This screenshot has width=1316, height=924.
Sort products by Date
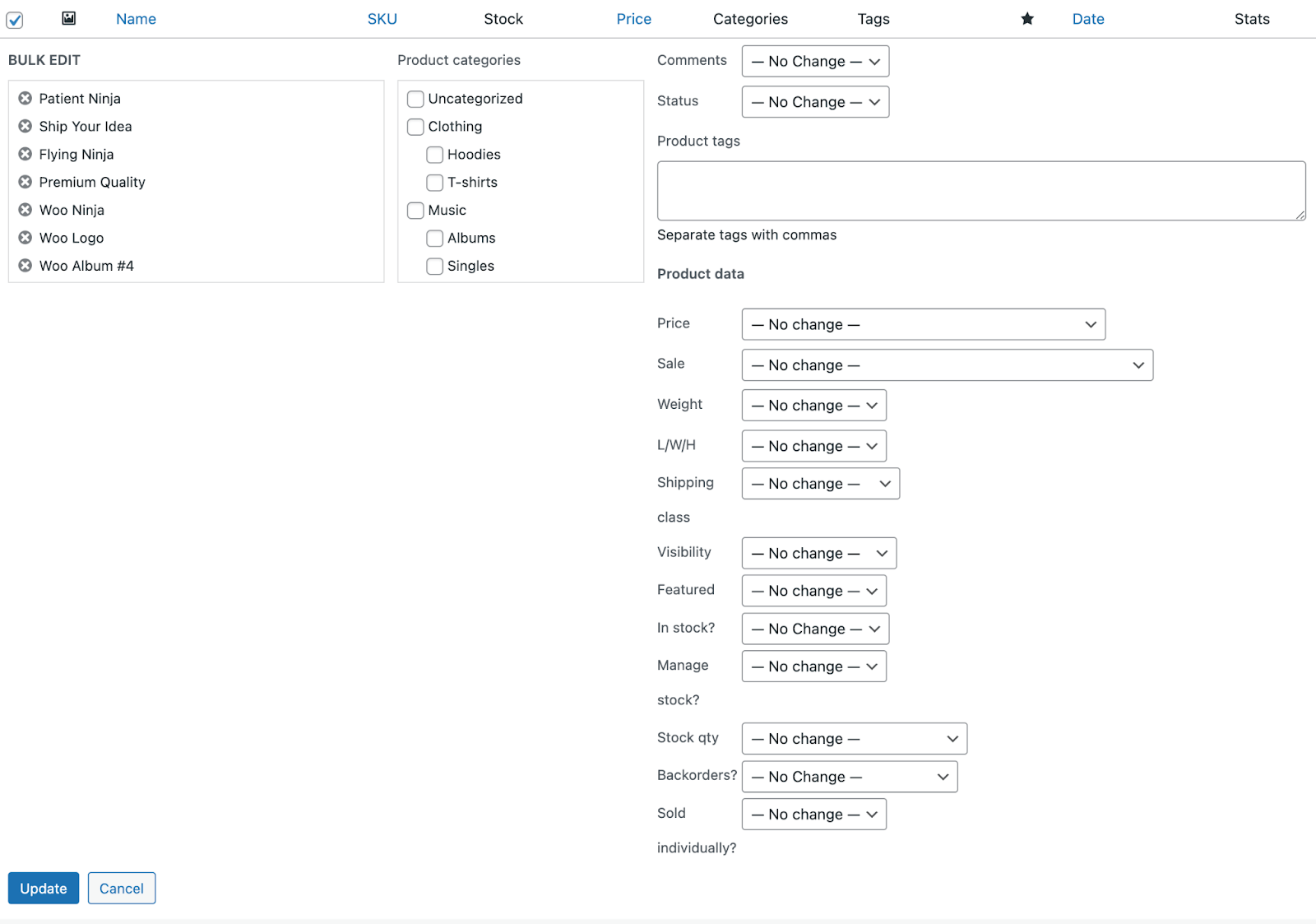tap(1087, 18)
